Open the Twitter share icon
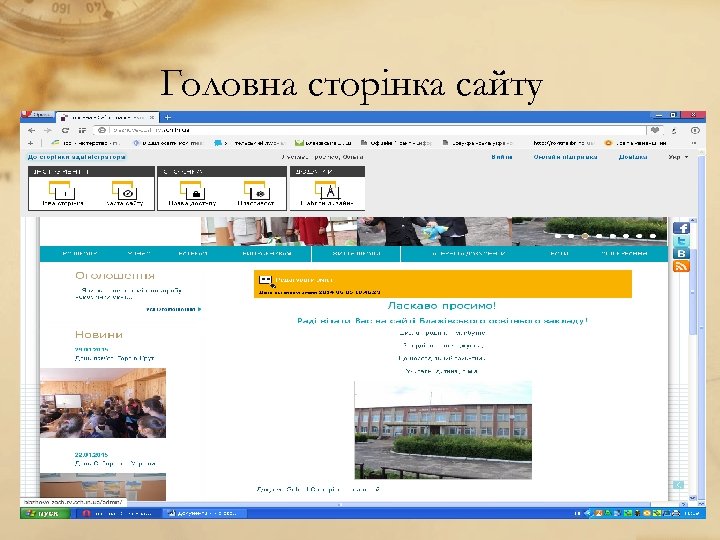The image size is (720, 540). 681,241
